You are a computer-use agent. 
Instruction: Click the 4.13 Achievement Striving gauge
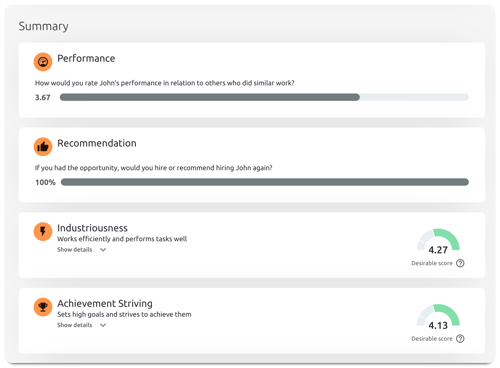pos(438,317)
